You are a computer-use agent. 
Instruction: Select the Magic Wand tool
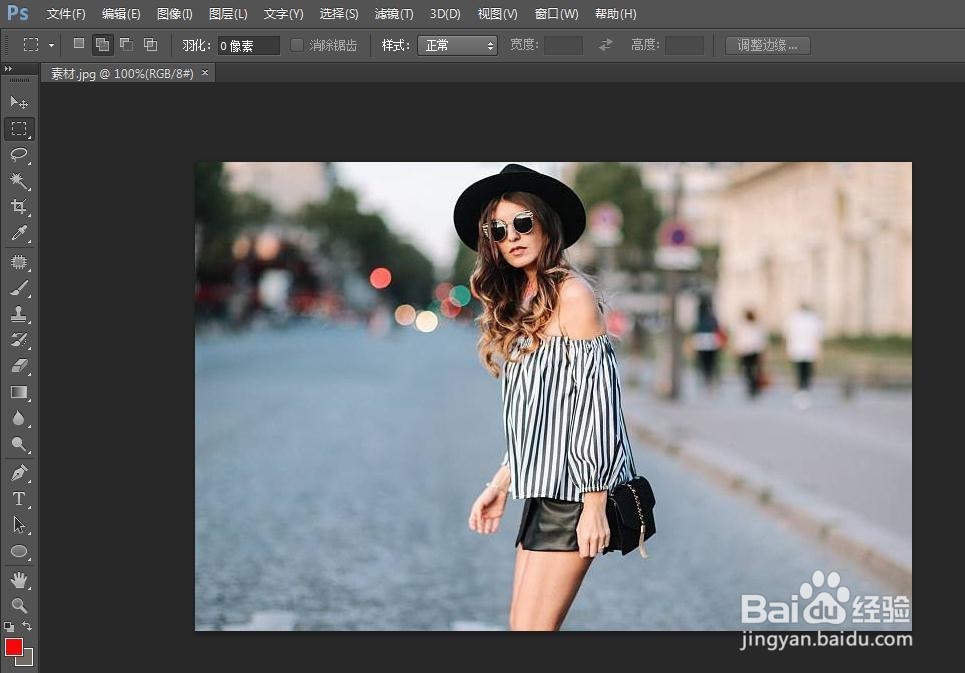click(x=19, y=180)
